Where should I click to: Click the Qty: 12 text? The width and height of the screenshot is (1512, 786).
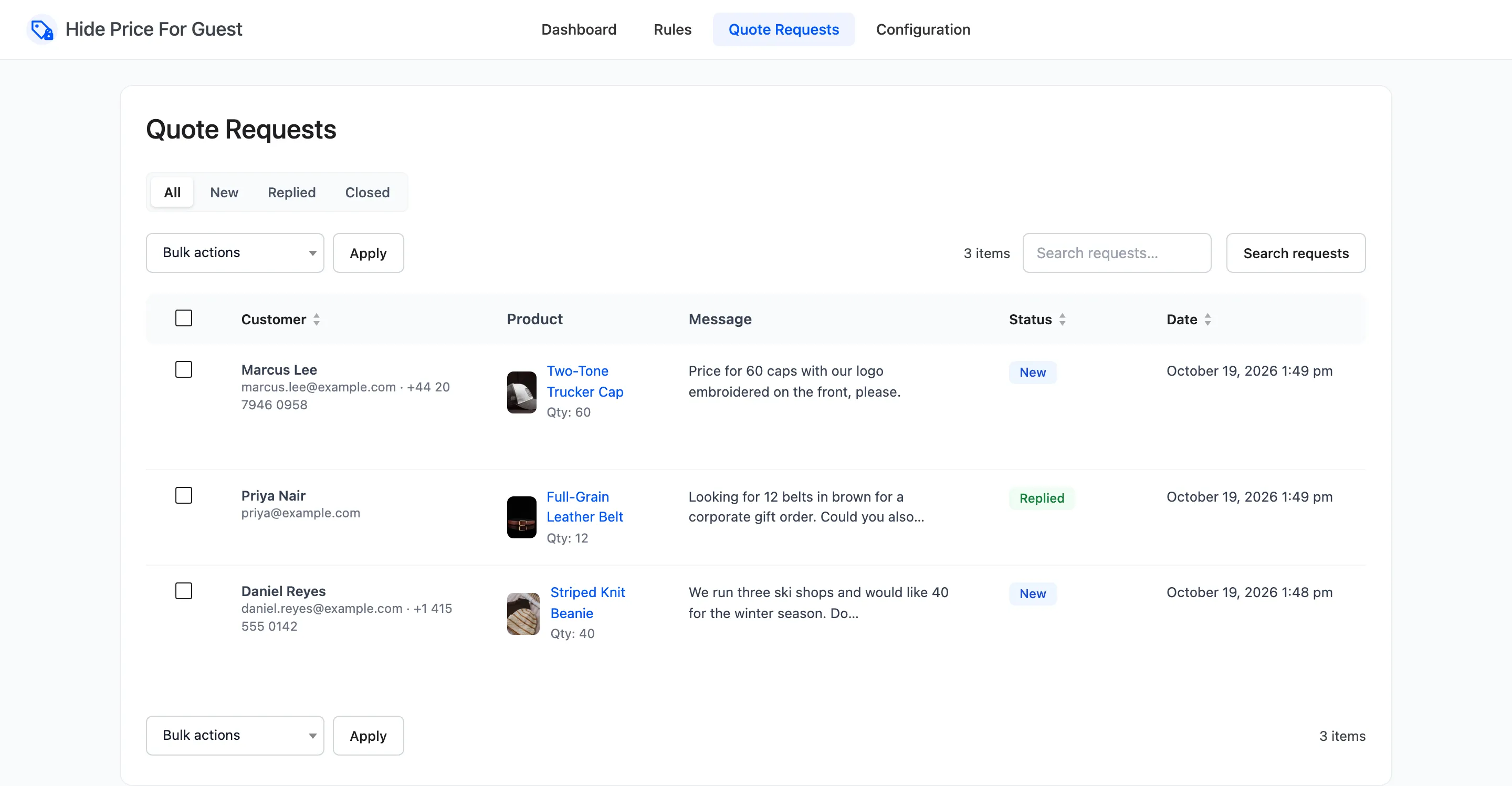click(567, 538)
